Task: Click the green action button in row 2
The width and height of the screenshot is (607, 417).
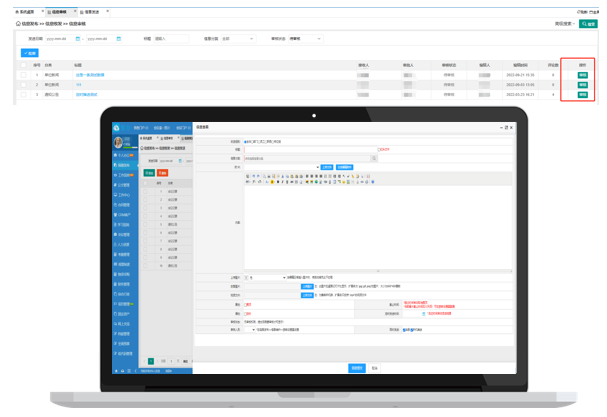Action: click(x=583, y=84)
